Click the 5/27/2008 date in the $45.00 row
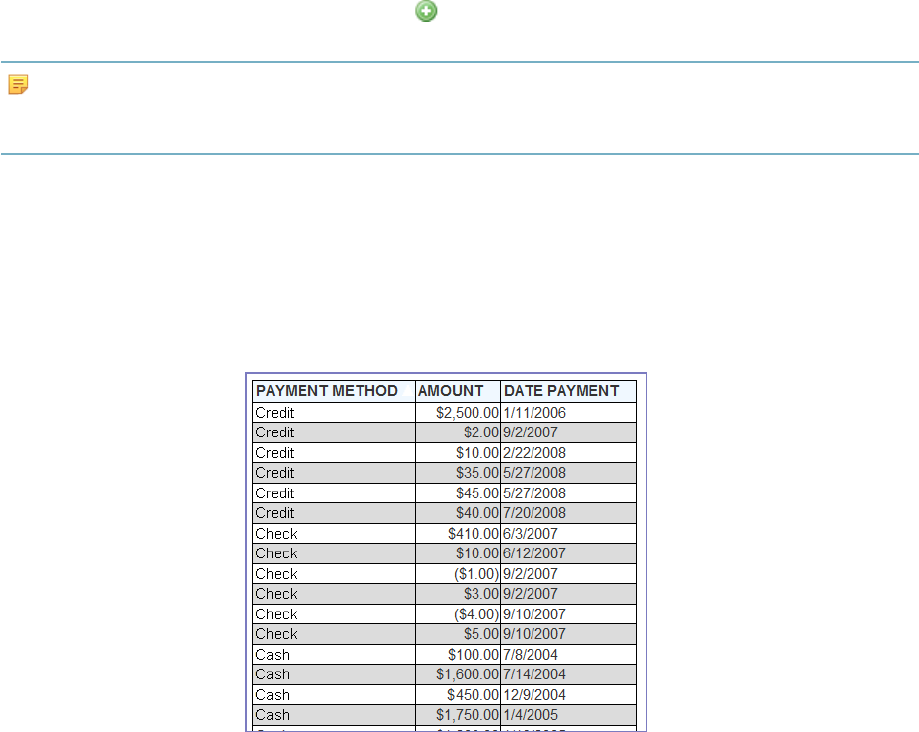Image resolution: width=919 pixels, height=732 pixels. [x=569, y=493]
